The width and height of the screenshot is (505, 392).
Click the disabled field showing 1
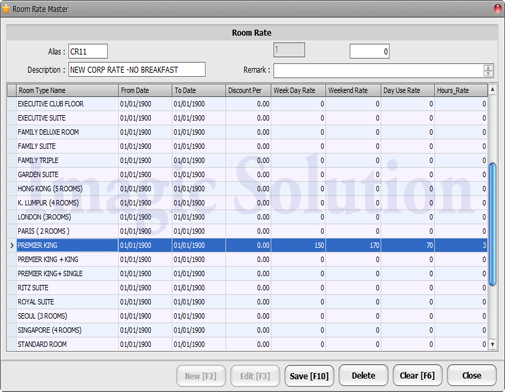pyautogui.click(x=289, y=50)
